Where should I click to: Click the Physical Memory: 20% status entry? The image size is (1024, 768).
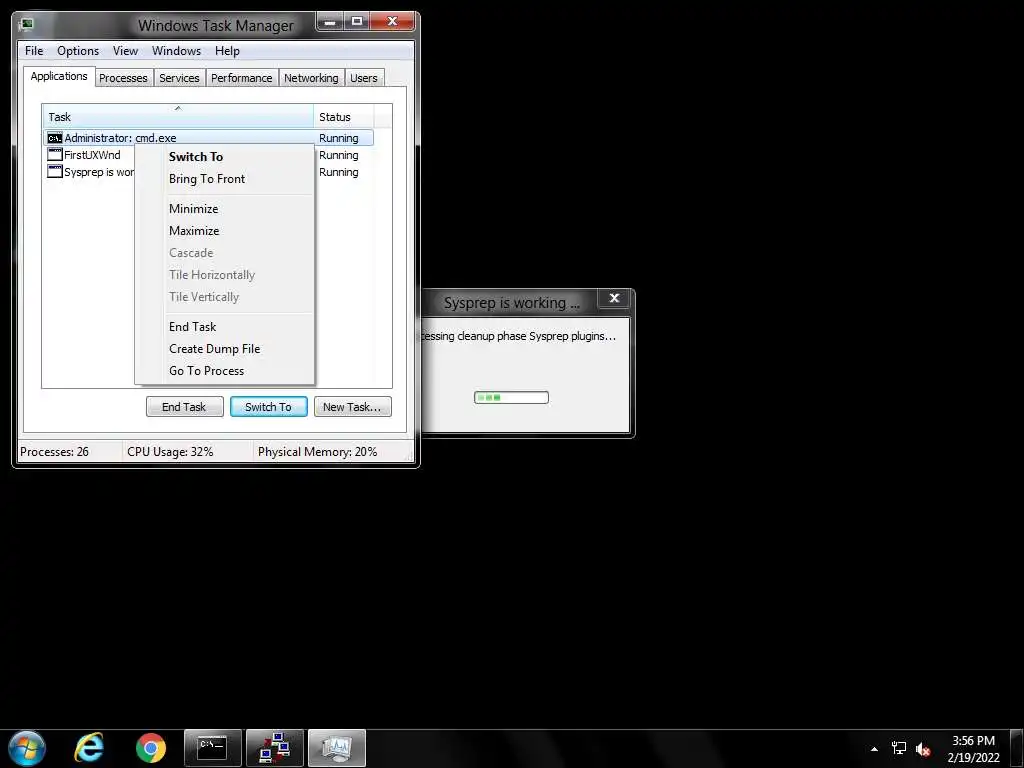point(317,452)
